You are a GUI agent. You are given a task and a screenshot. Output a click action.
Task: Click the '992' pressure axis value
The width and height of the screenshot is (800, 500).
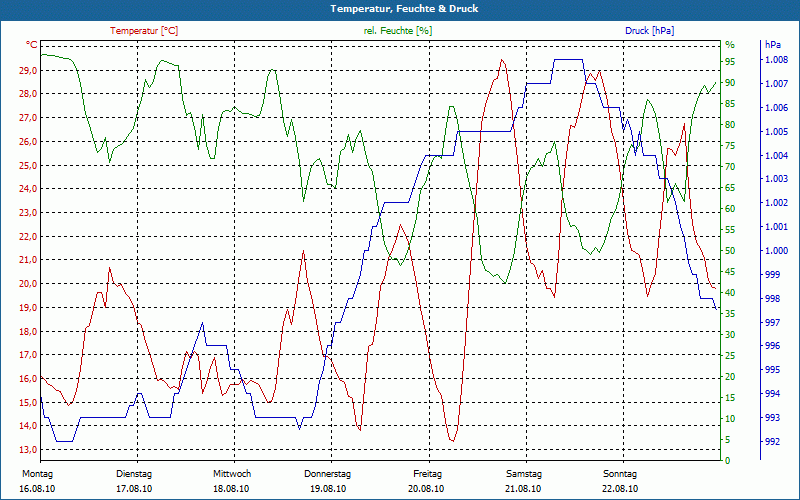click(x=771, y=441)
